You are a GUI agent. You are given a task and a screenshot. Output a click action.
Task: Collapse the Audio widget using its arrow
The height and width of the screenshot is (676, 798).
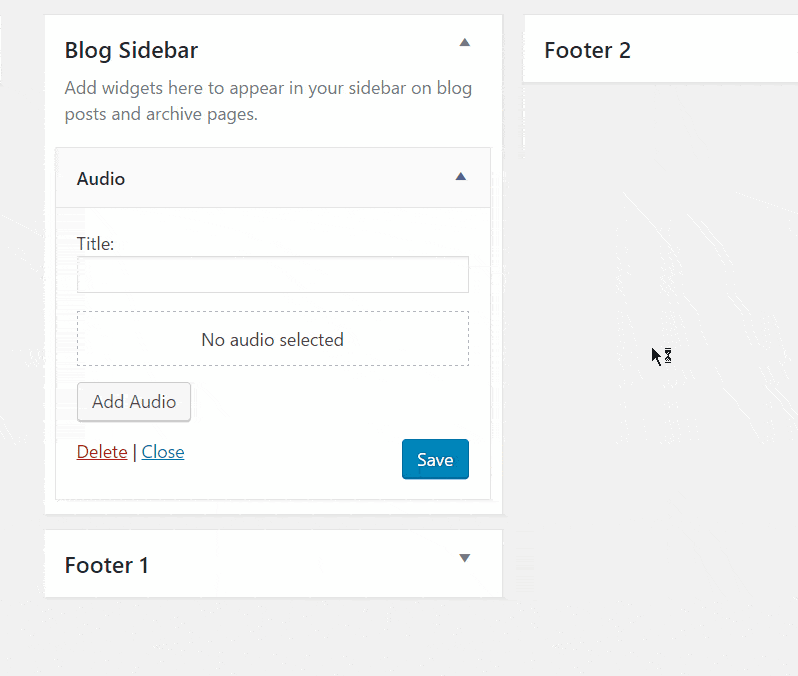click(x=461, y=177)
